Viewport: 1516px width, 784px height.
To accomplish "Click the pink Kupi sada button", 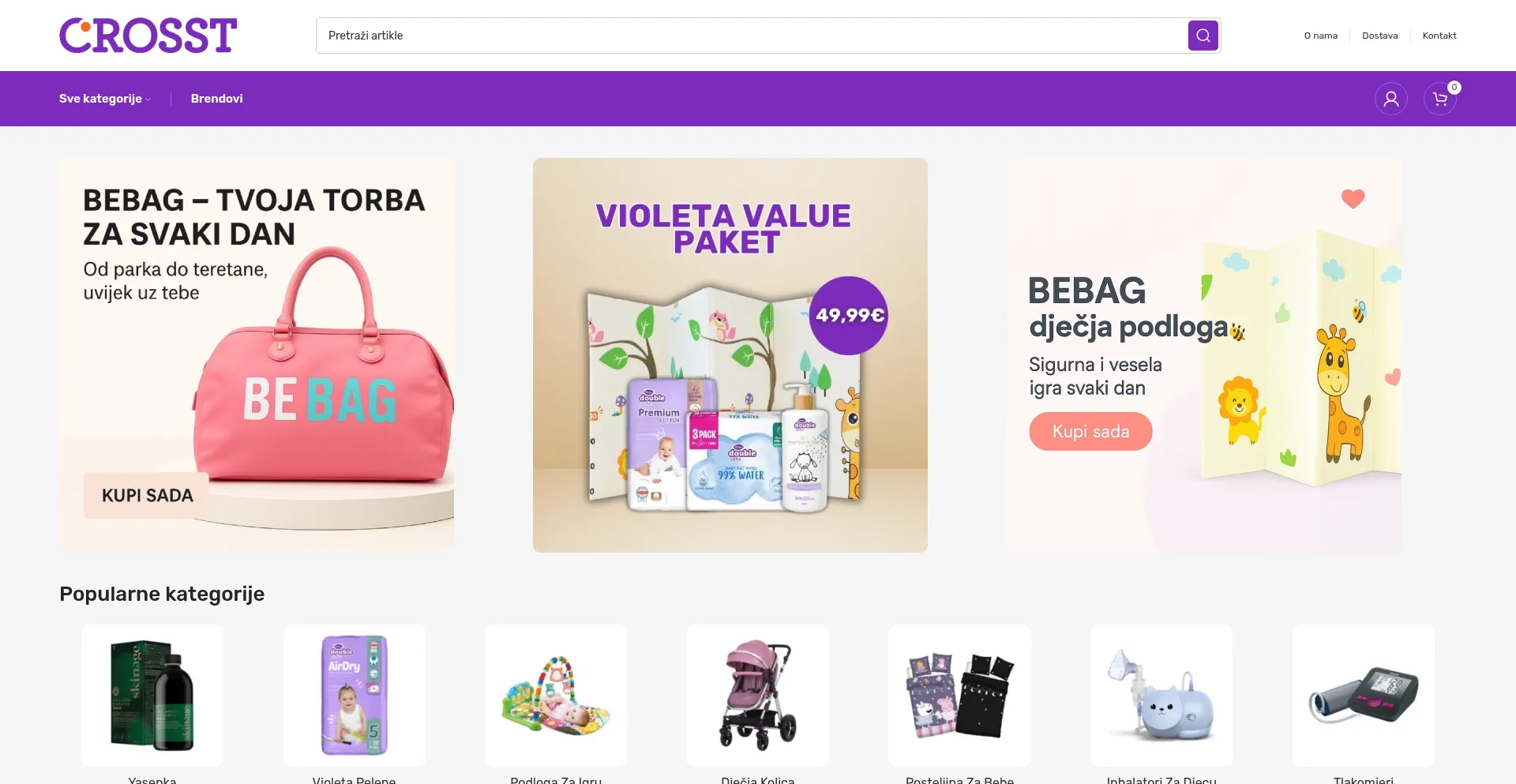I will [1090, 431].
